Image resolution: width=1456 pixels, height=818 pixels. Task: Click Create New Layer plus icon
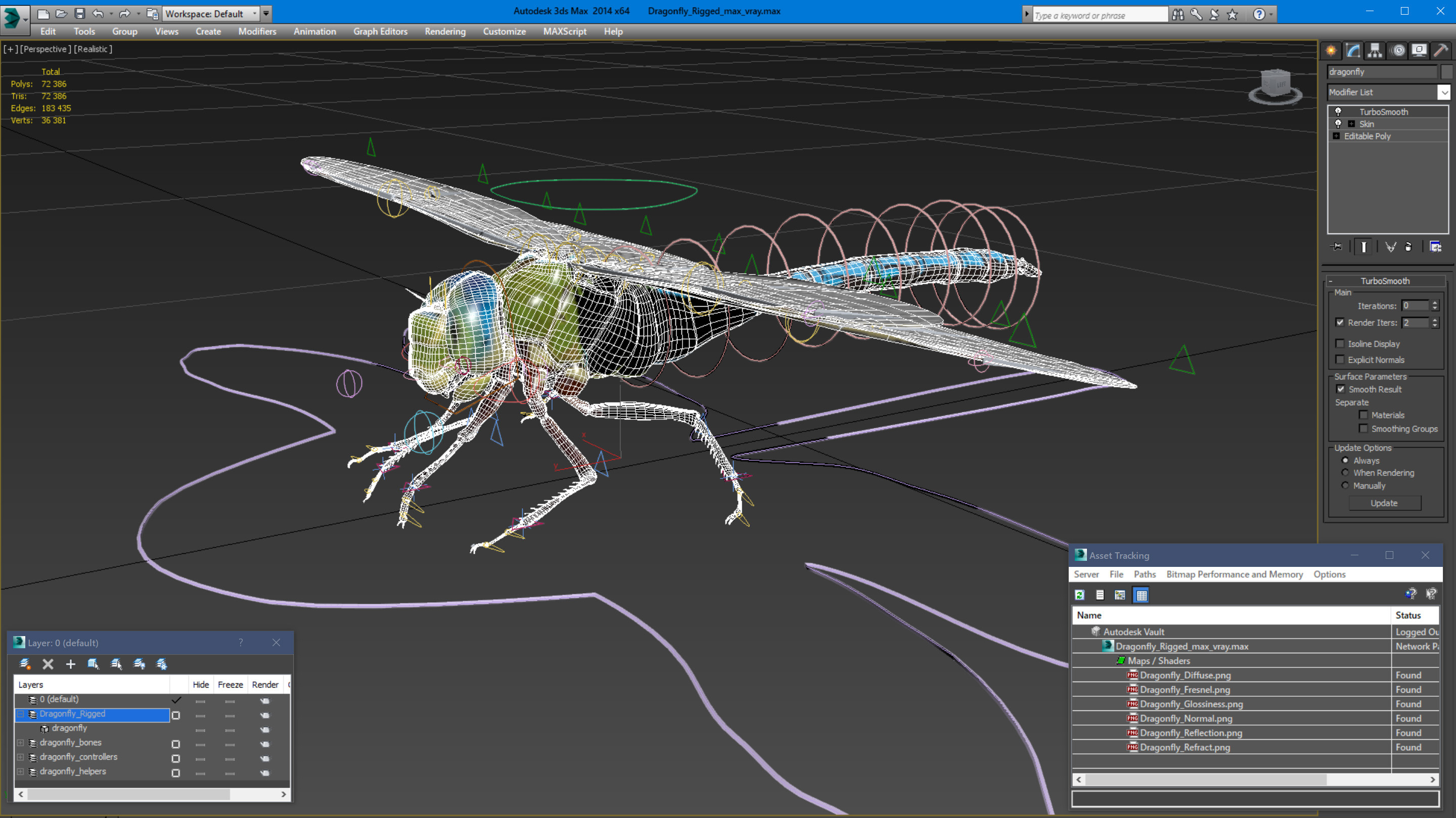click(71, 664)
